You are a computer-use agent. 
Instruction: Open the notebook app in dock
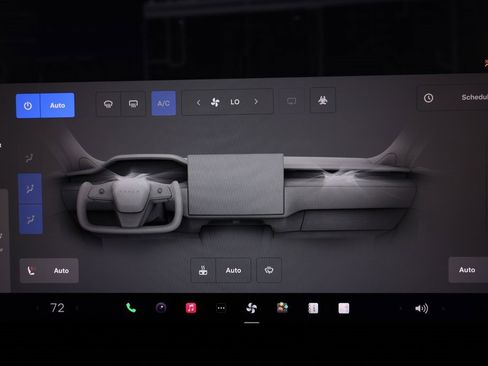[x=313, y=308]
